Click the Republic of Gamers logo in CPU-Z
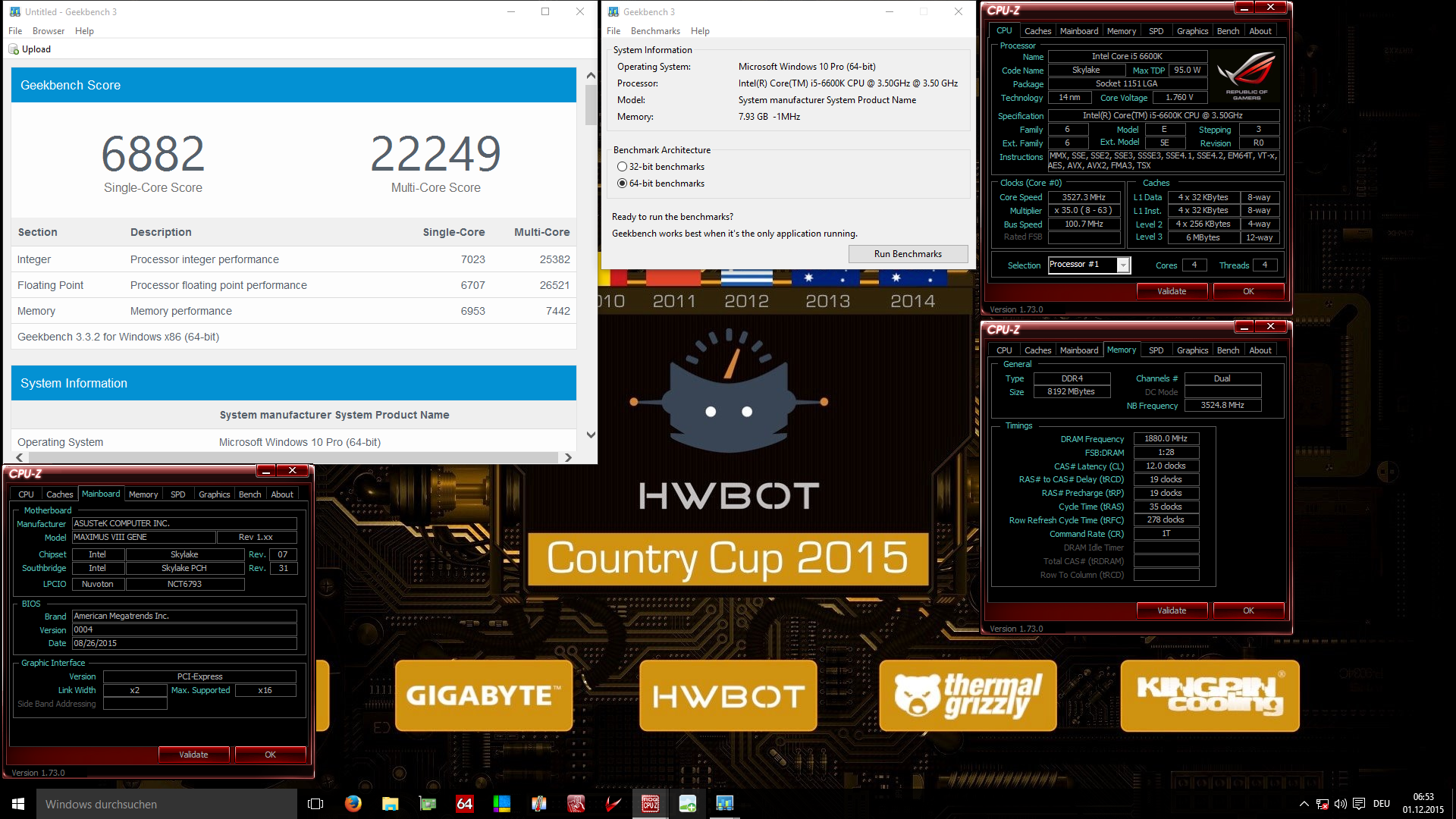The image size is (1456, 819). pyautogui.click(x=1246, y=75)
